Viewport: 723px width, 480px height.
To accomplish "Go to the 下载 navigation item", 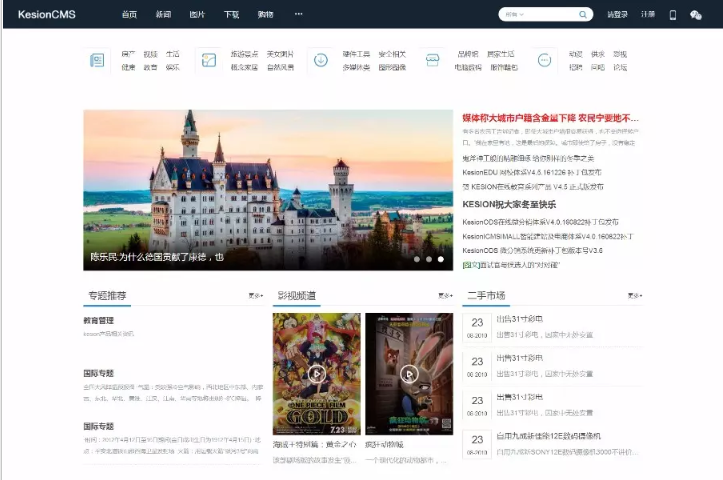I will (x=231, y=15).
